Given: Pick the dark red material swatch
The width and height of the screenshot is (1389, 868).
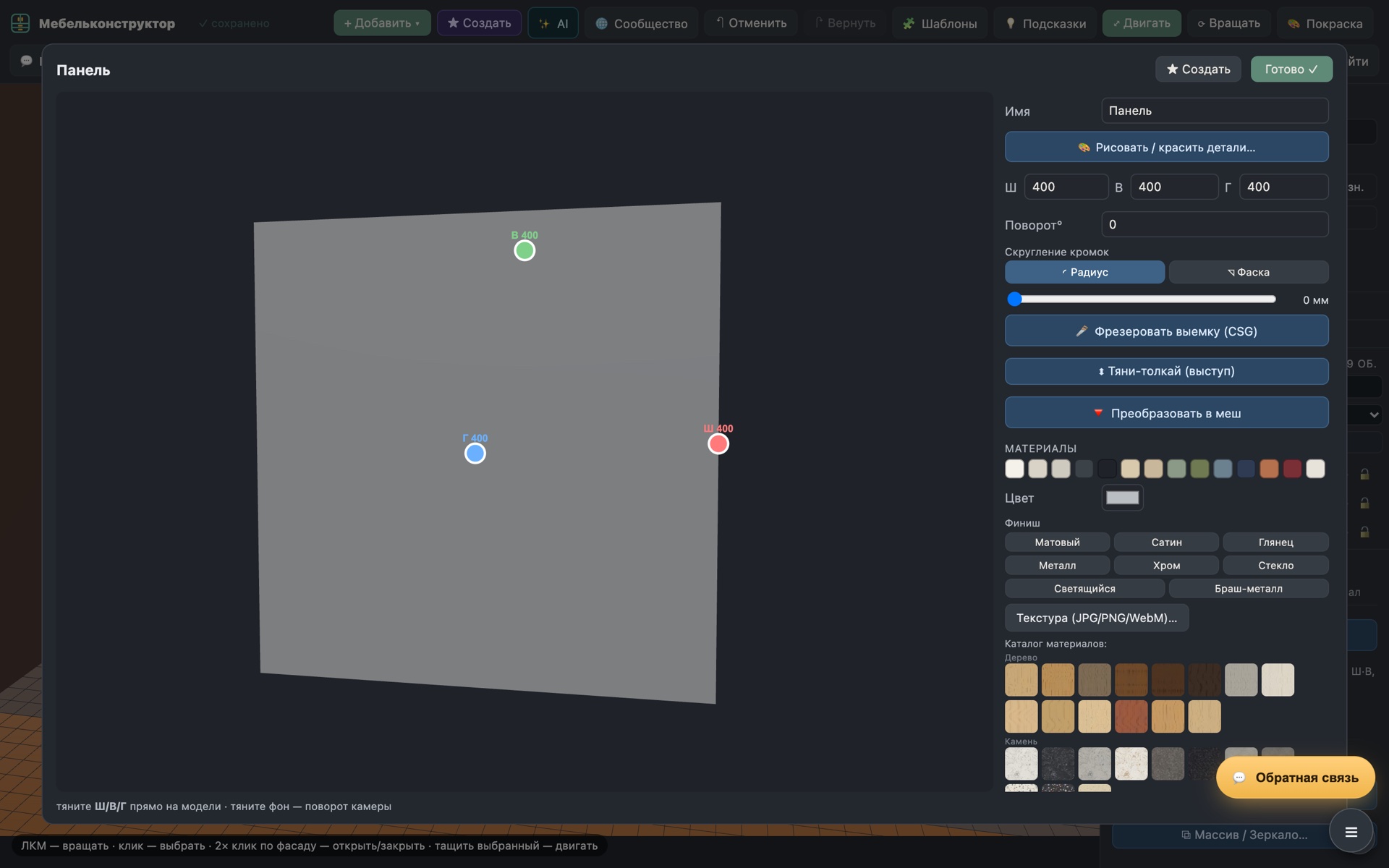Looking at the screenshot, I should pos(1292,469).
